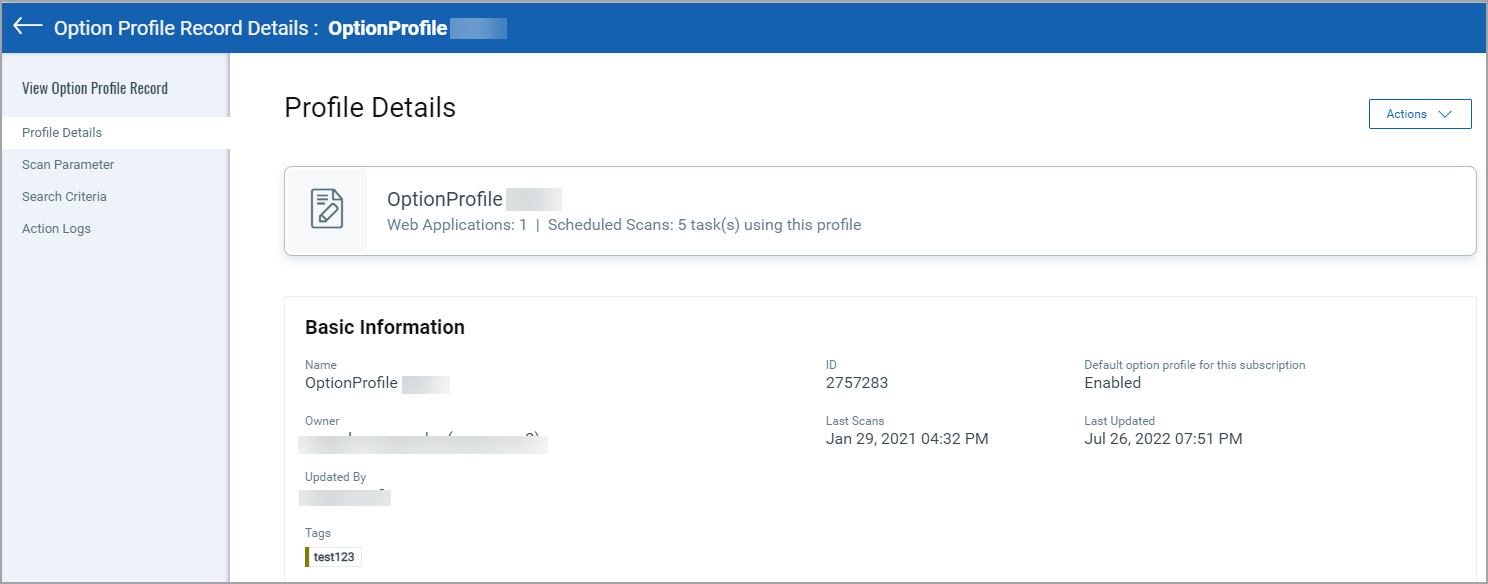Collapse the Basic Information panel
This screenshot has height=584, width=1488.
pyautogui.click(x=385, y=327)
